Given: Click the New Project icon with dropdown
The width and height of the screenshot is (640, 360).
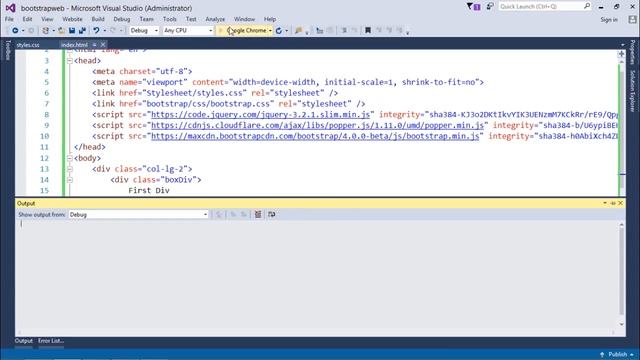Looking at the screenshot, I should click(x=46, y=31).
